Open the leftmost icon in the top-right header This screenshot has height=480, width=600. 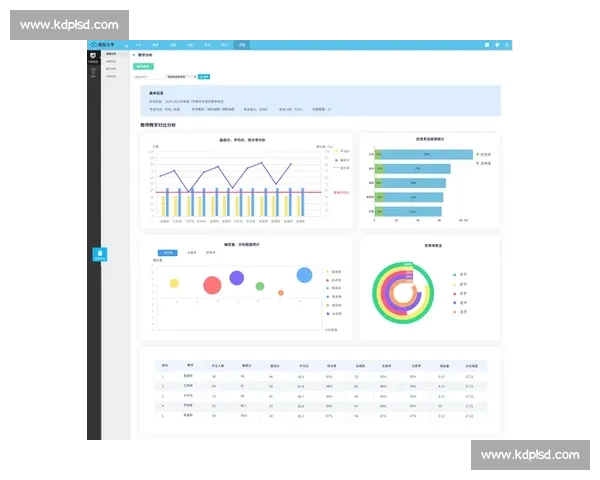(487, 45)
